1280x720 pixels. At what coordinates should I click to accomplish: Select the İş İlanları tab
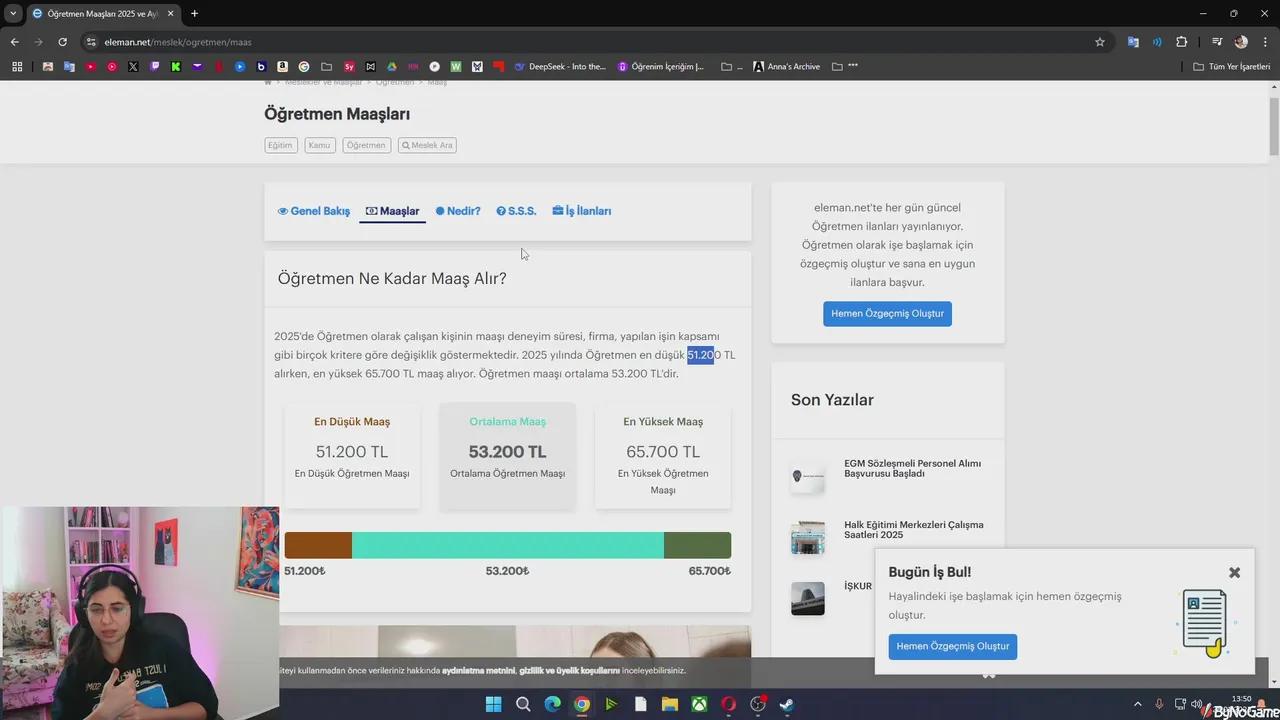[581, 211]
